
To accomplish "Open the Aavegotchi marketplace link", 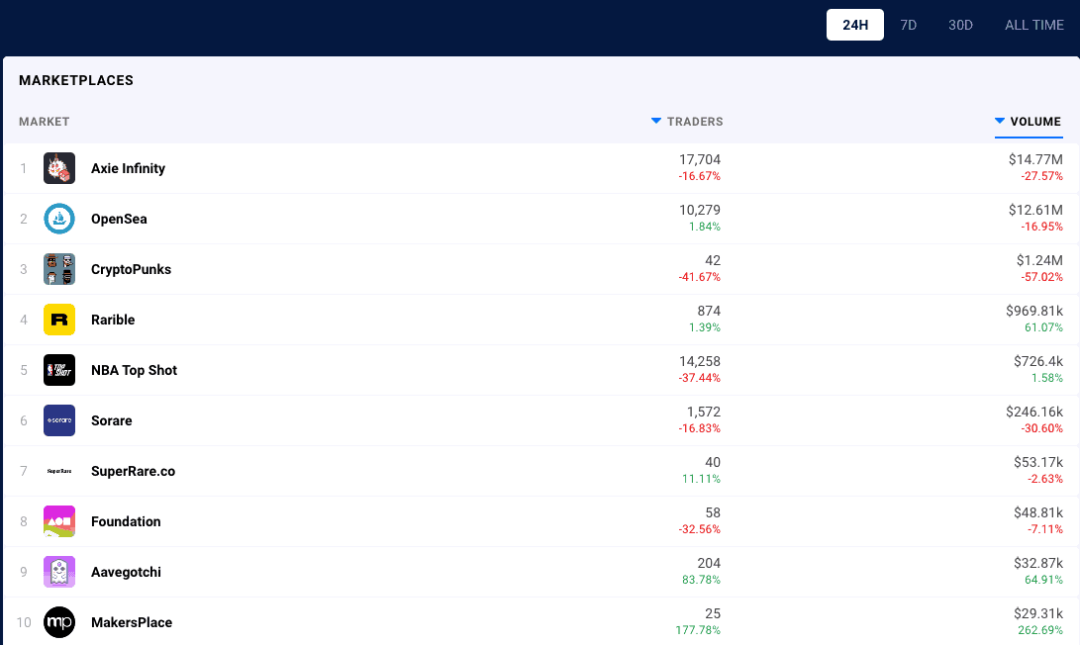I will (x=126, y=572).
